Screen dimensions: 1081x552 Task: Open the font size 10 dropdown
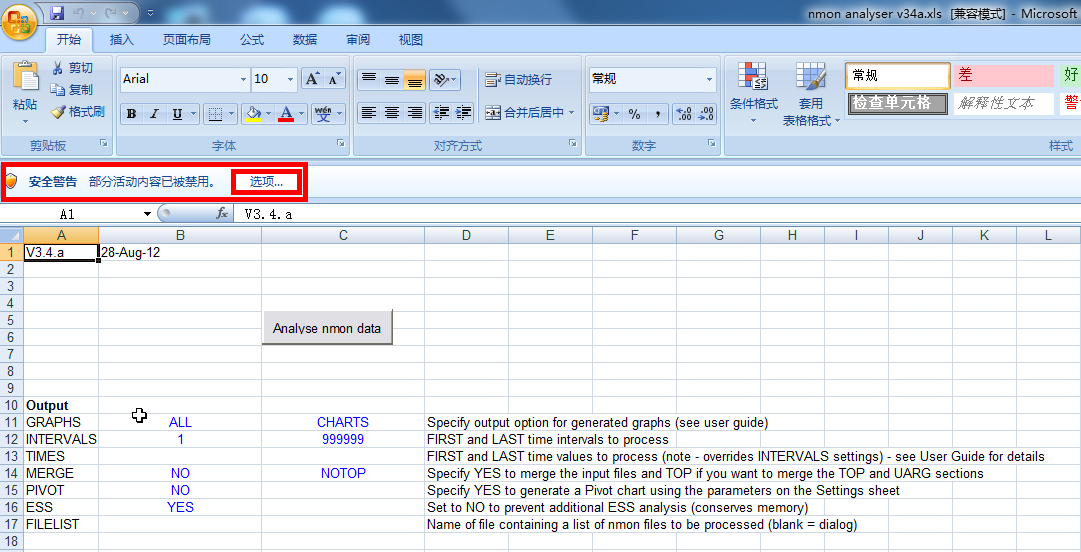click(290, 79)
